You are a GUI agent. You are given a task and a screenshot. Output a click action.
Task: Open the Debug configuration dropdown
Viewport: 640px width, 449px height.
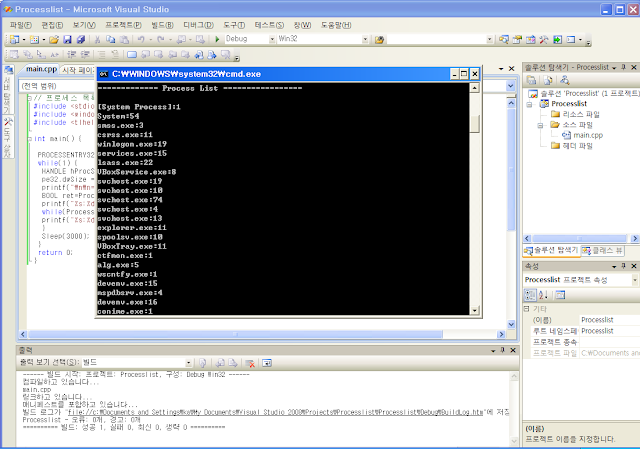[272, 39]
